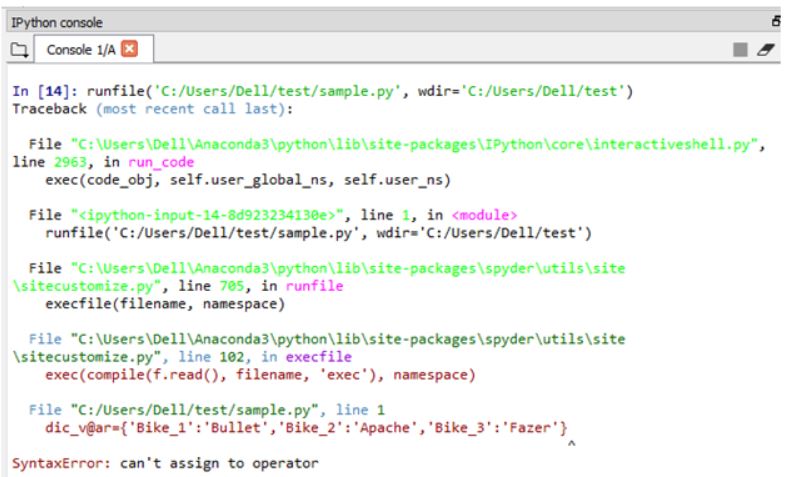Click the interactiveshell.py file path

(x=414, y=145)
